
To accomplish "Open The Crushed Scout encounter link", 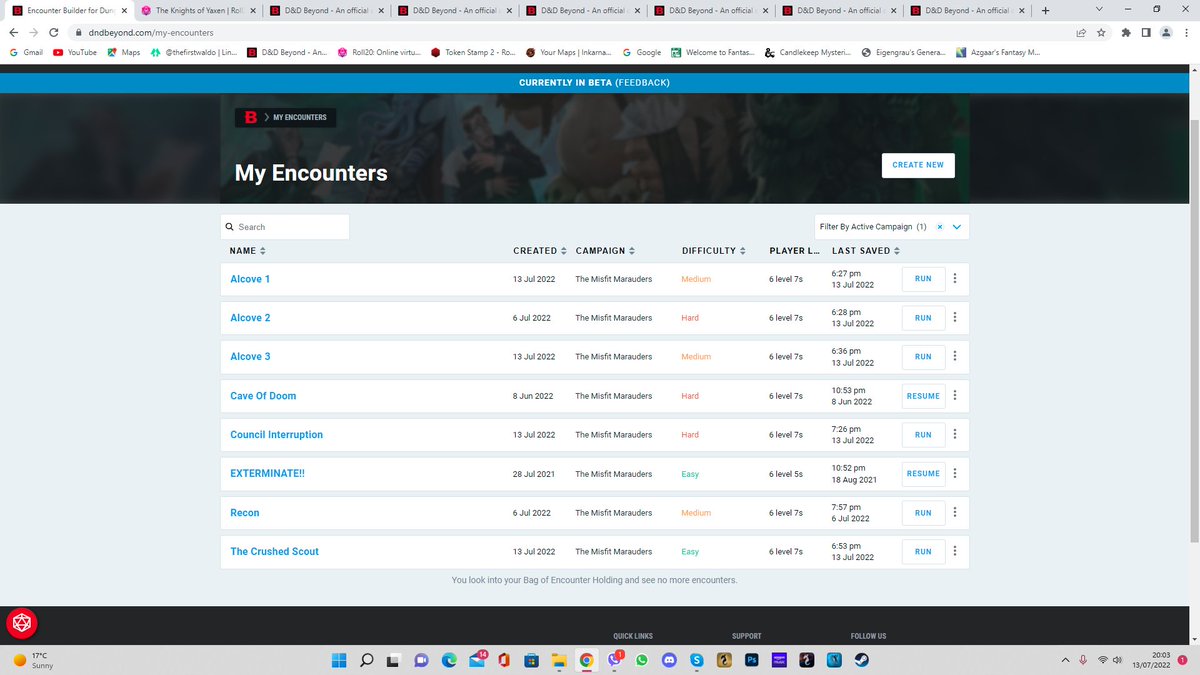I will click(x=274, y=552).
